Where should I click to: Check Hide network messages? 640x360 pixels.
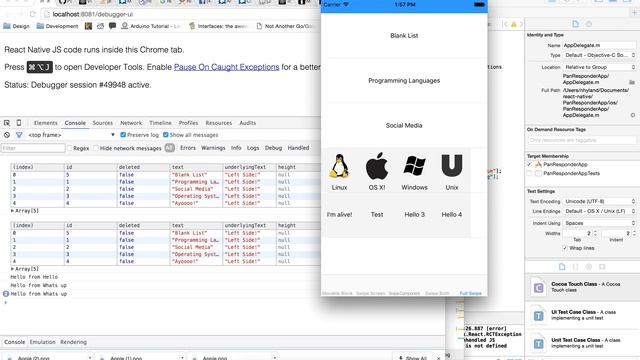point(96,148)
